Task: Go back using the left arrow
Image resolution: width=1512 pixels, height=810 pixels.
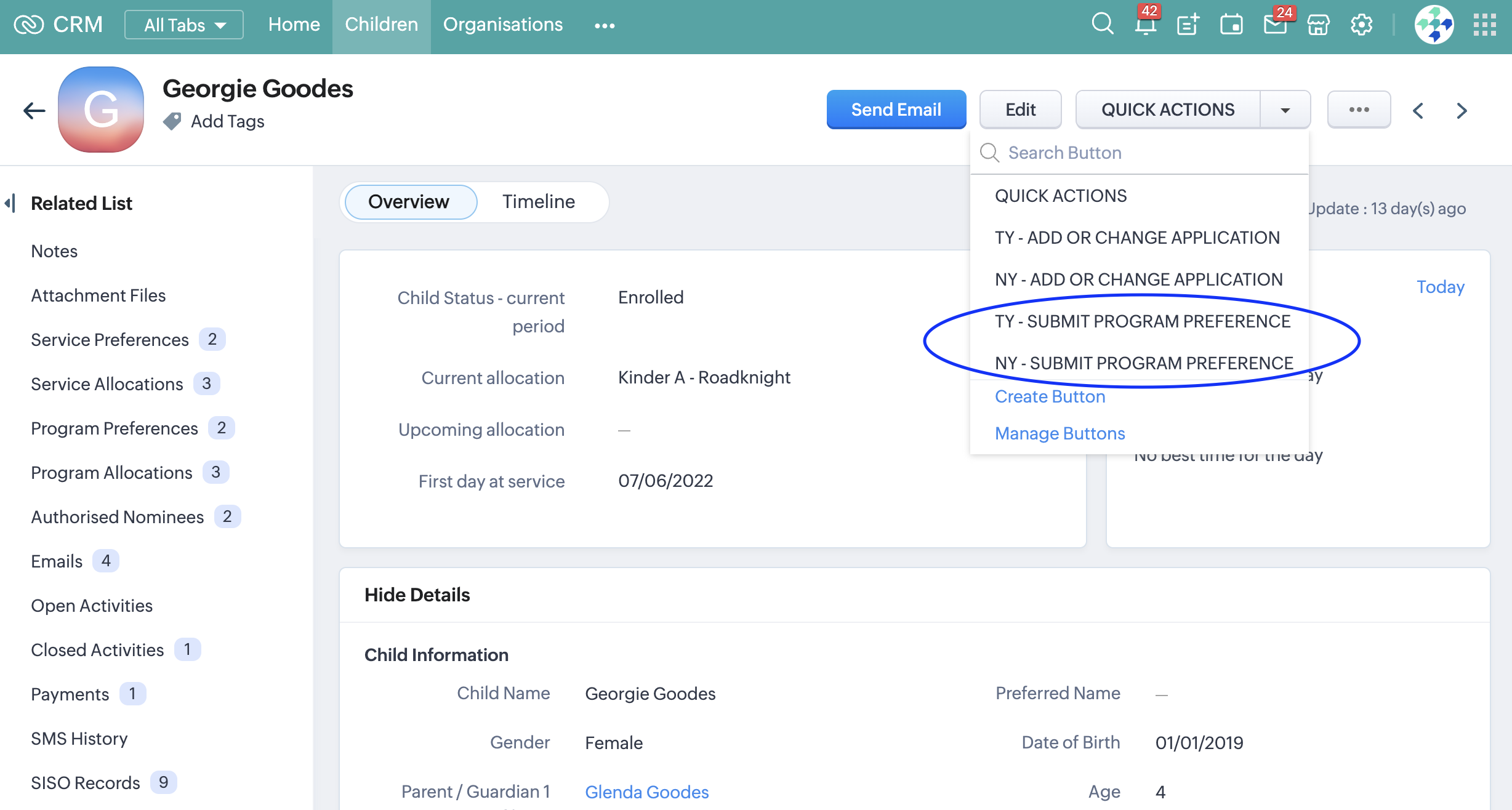Action: [x=34, y=111]
